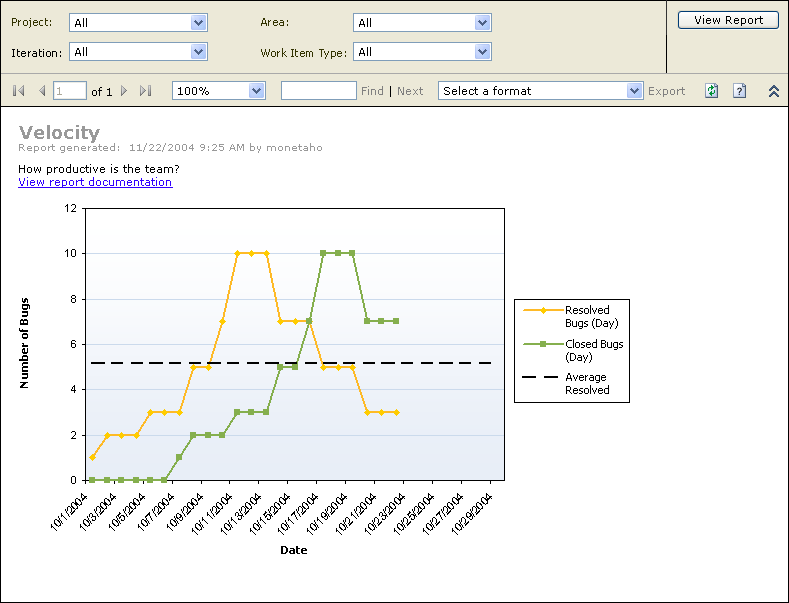Click the Export link
The width and height of the screenshot is (789, 603).
666,91
